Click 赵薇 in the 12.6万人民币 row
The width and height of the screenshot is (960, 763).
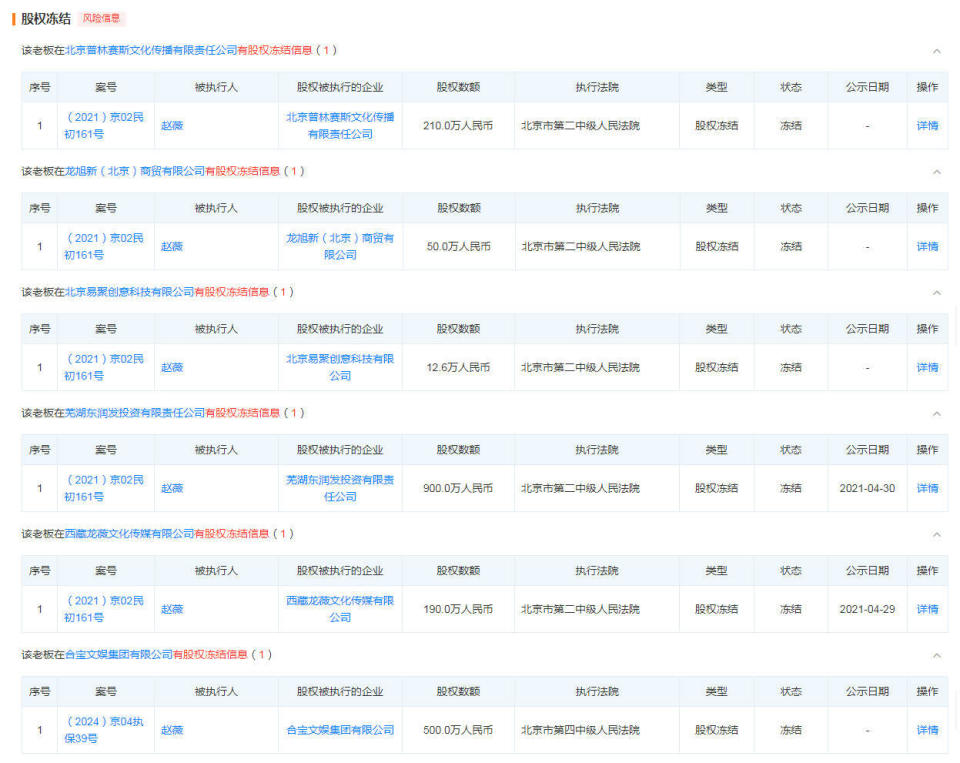172,367
